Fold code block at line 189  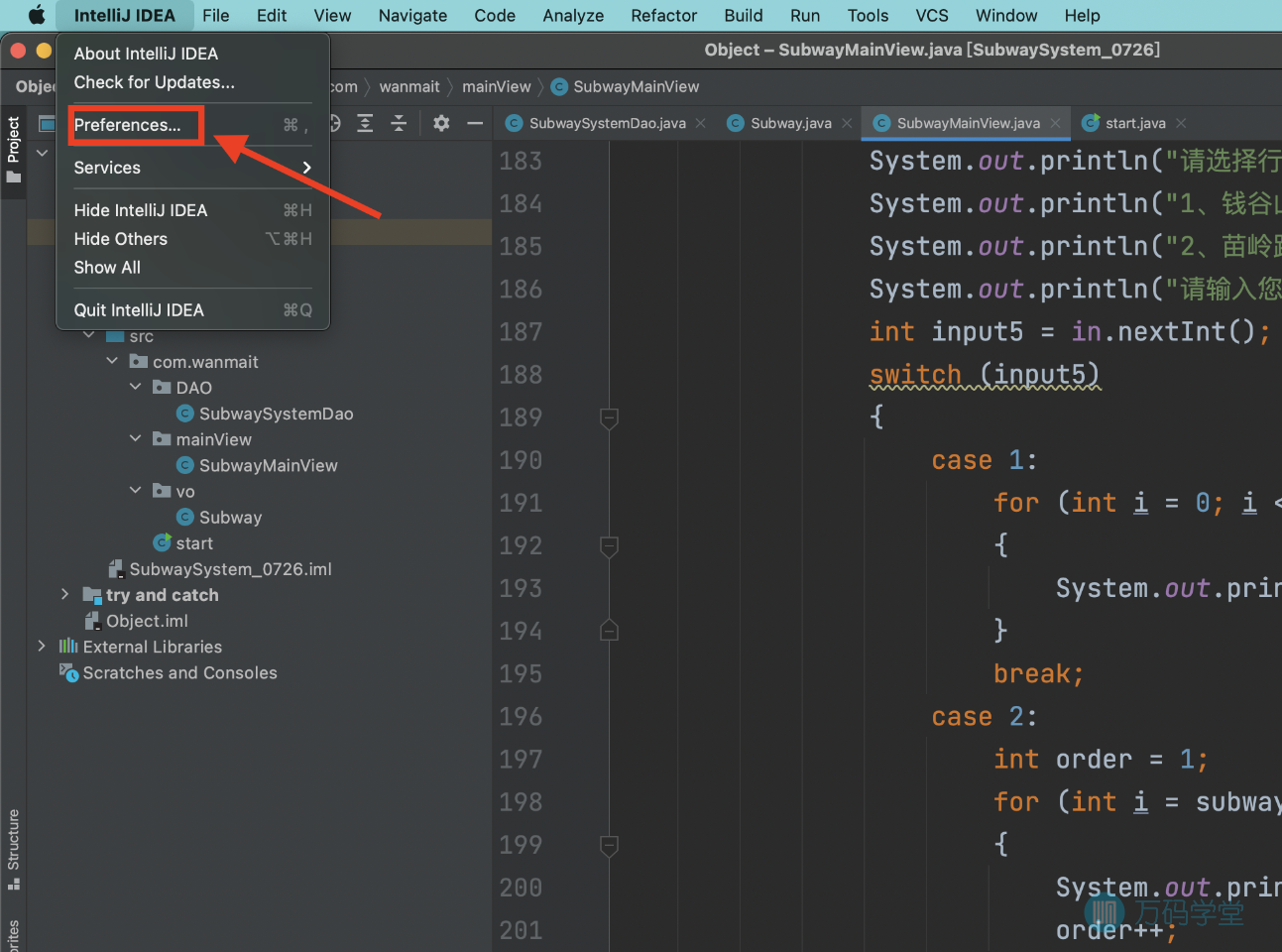tap(610, 418)
